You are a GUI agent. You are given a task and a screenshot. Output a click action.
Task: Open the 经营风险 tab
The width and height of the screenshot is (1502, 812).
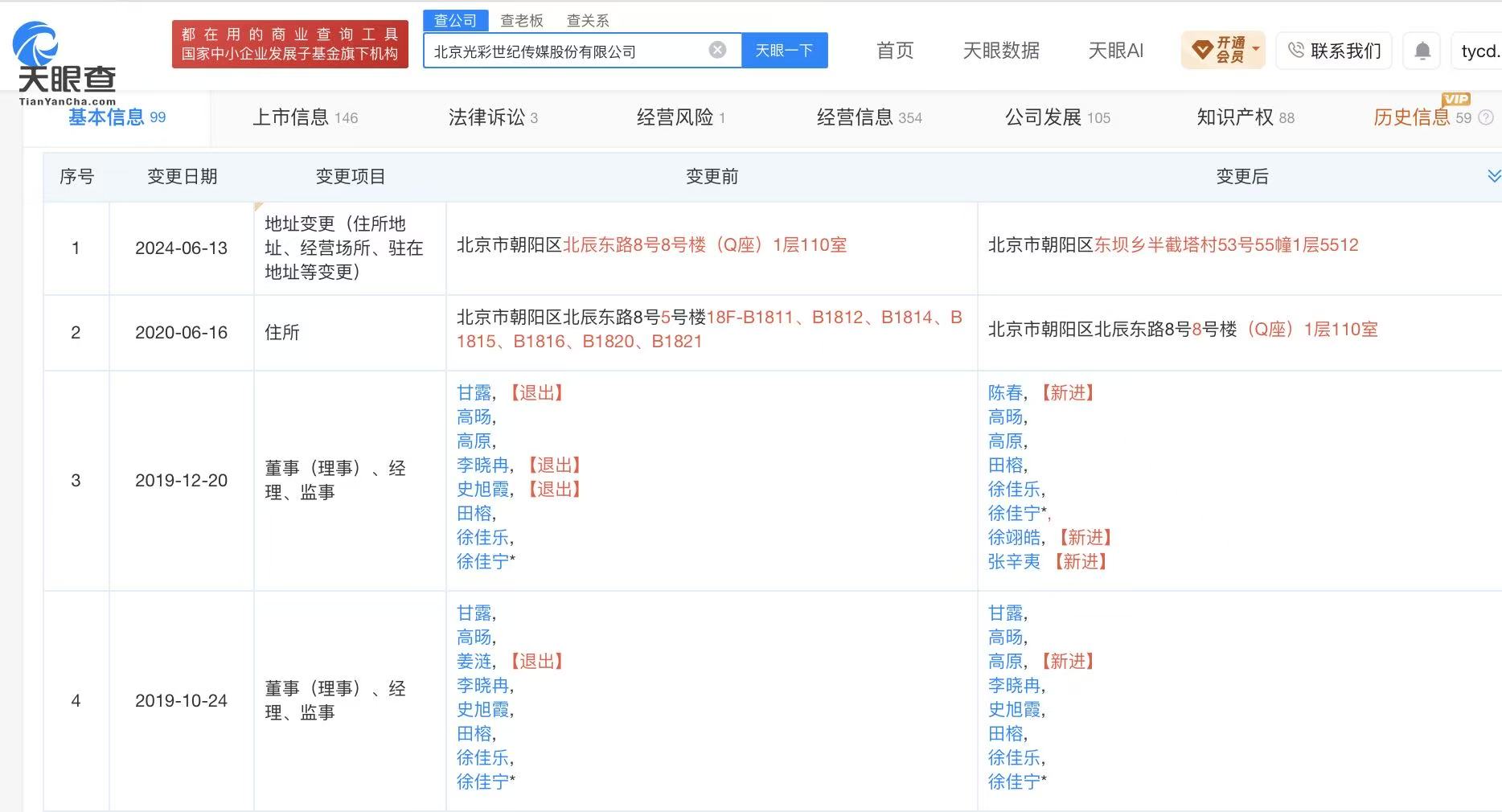tap(681, 117)
